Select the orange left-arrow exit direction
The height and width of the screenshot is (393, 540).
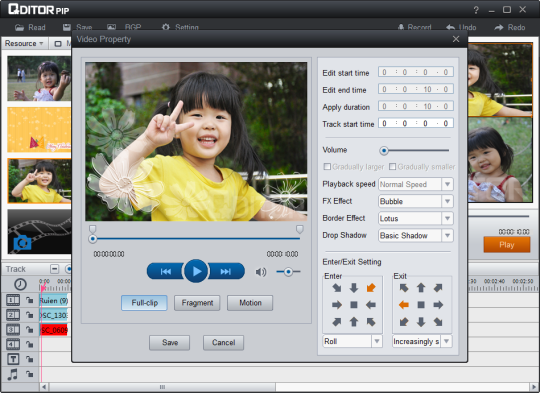click(x=404, y=305)
